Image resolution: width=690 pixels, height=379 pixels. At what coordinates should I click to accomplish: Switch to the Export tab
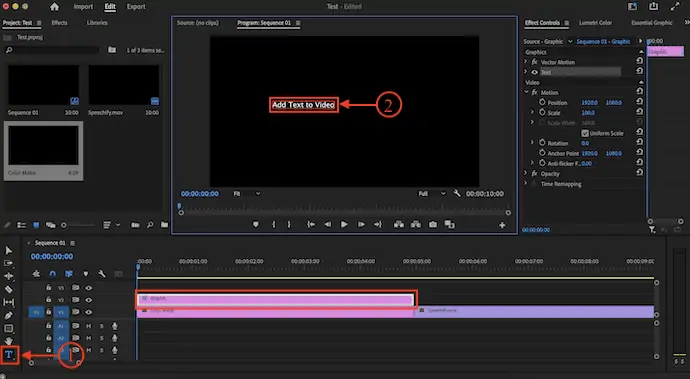(136, 7)
